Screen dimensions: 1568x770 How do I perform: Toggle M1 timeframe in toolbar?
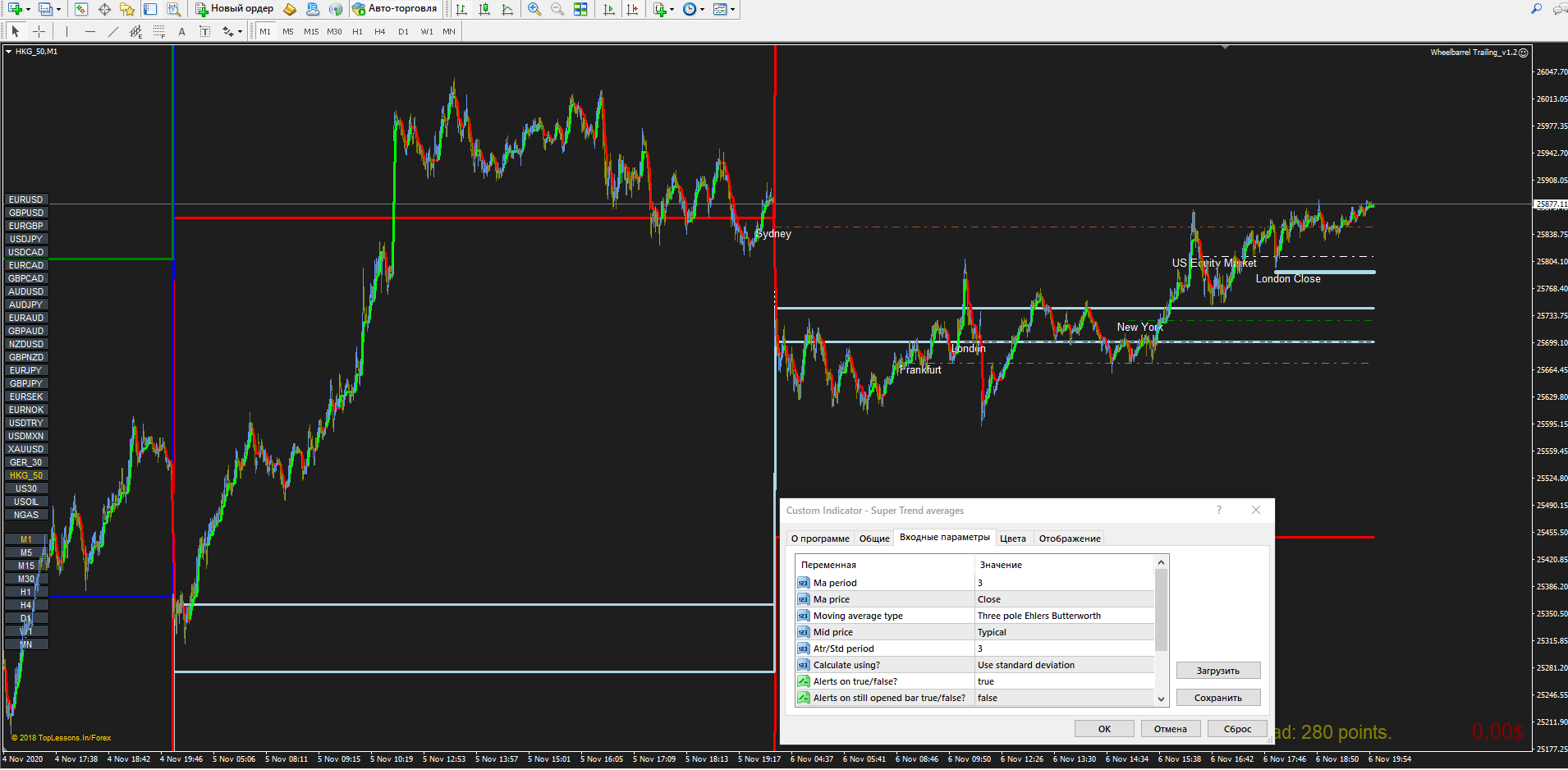click(x=265, y=31)
